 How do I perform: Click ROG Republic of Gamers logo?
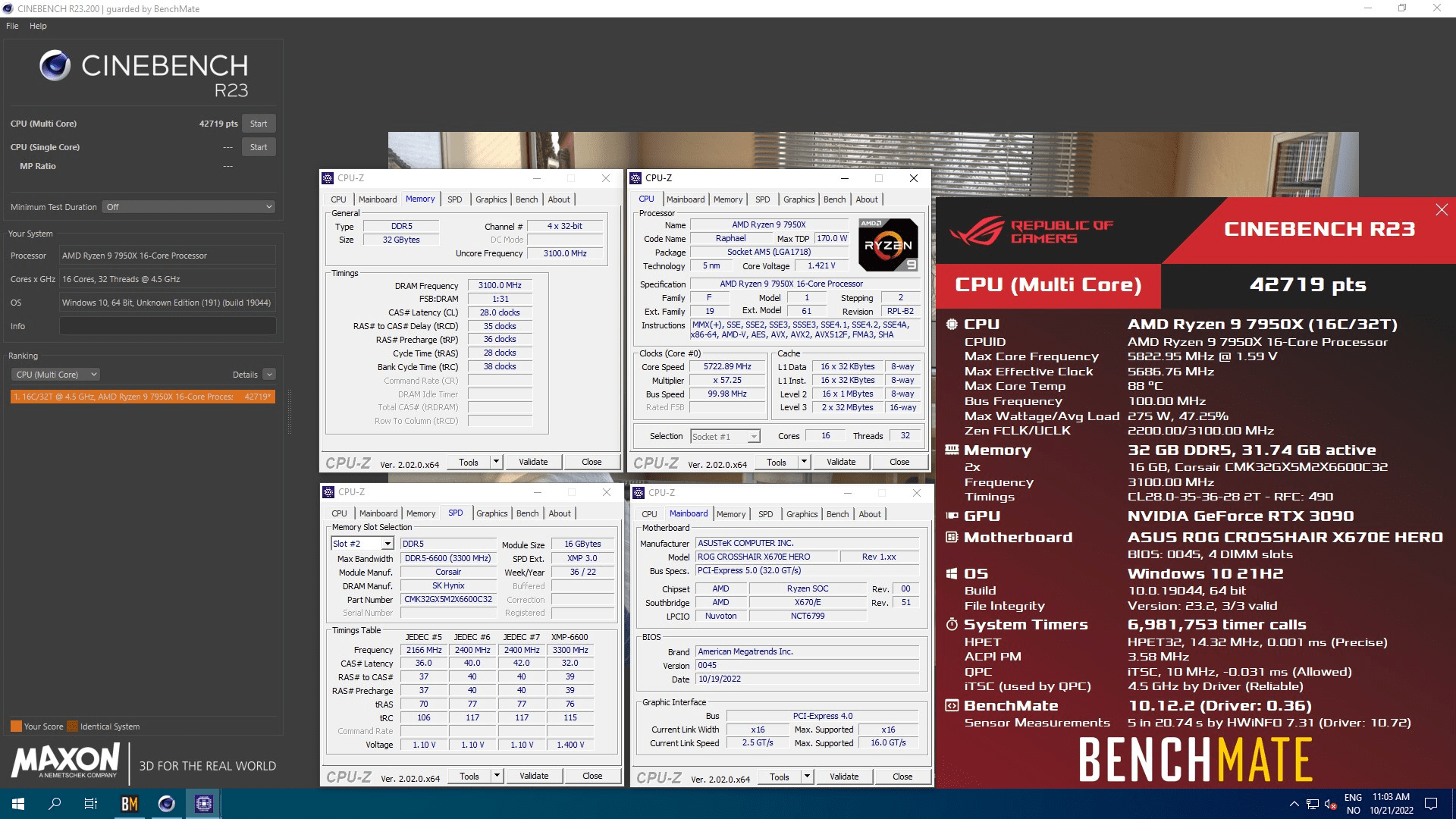click(1031, 231)
